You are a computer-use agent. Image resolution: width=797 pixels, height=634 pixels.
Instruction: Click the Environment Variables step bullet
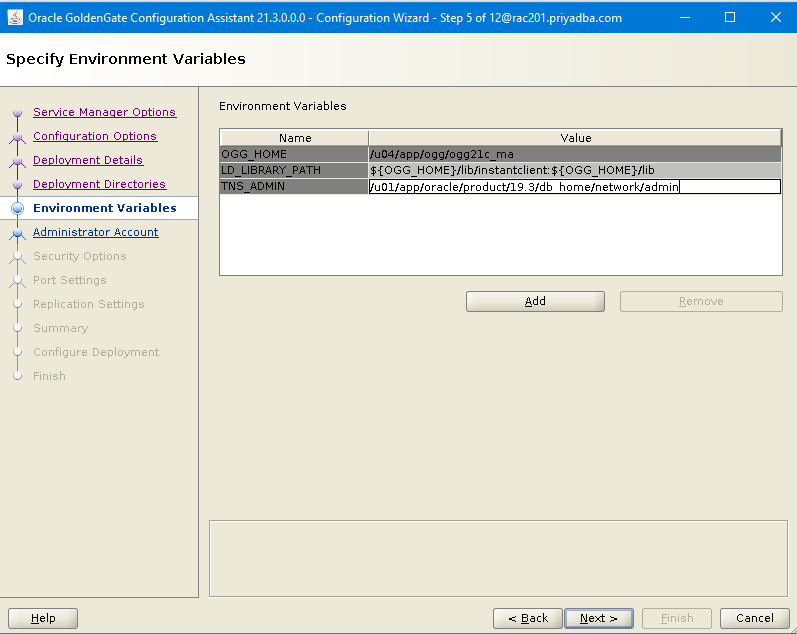point(17,208)
